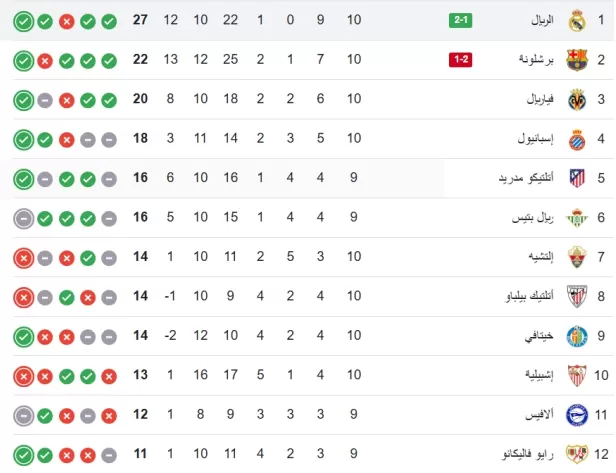Click the Real Madrid club crest
The width and height of the screenshot is (616, 473).
tap(576, 20)
